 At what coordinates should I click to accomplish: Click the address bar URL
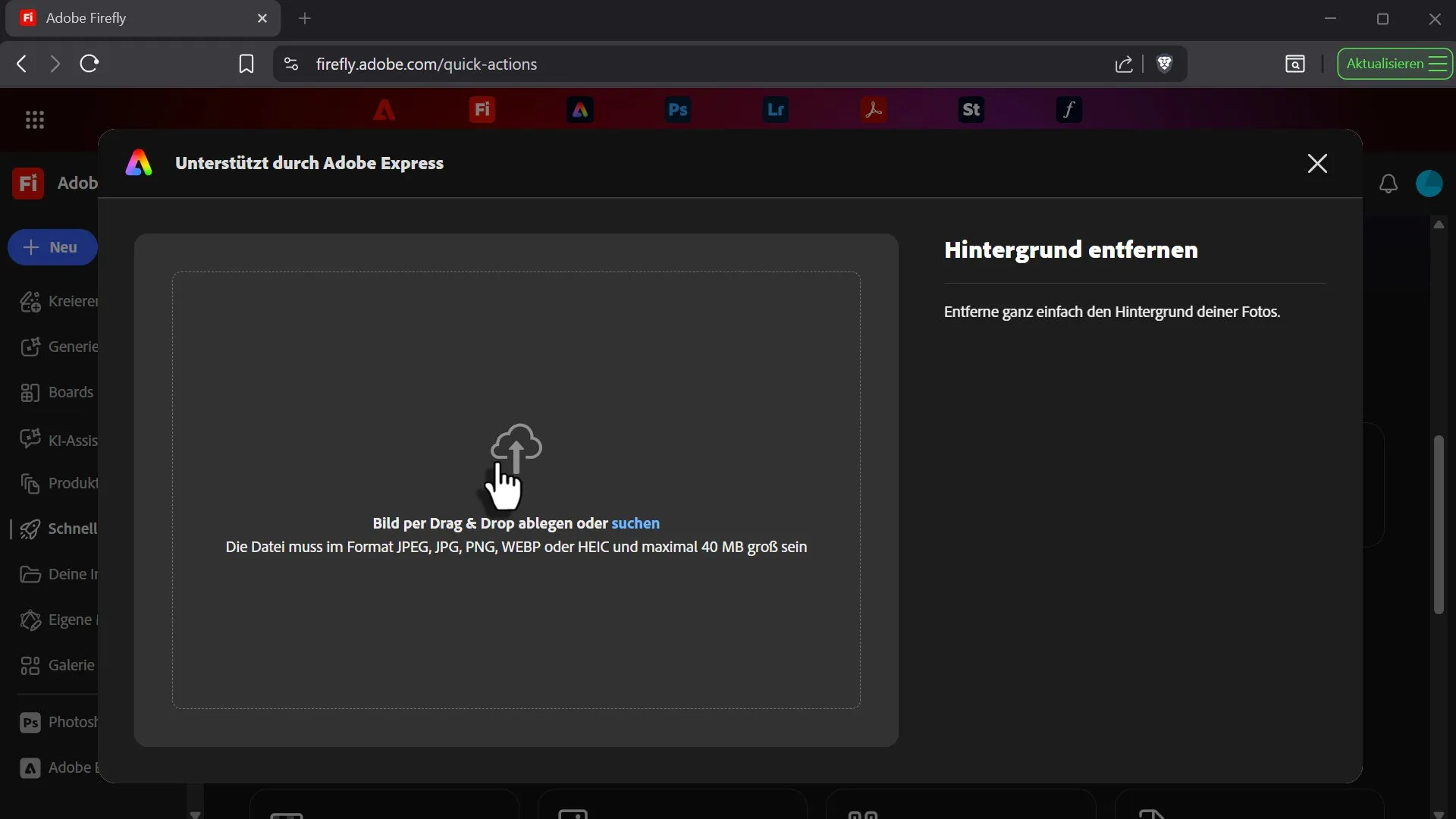point(426,64)
